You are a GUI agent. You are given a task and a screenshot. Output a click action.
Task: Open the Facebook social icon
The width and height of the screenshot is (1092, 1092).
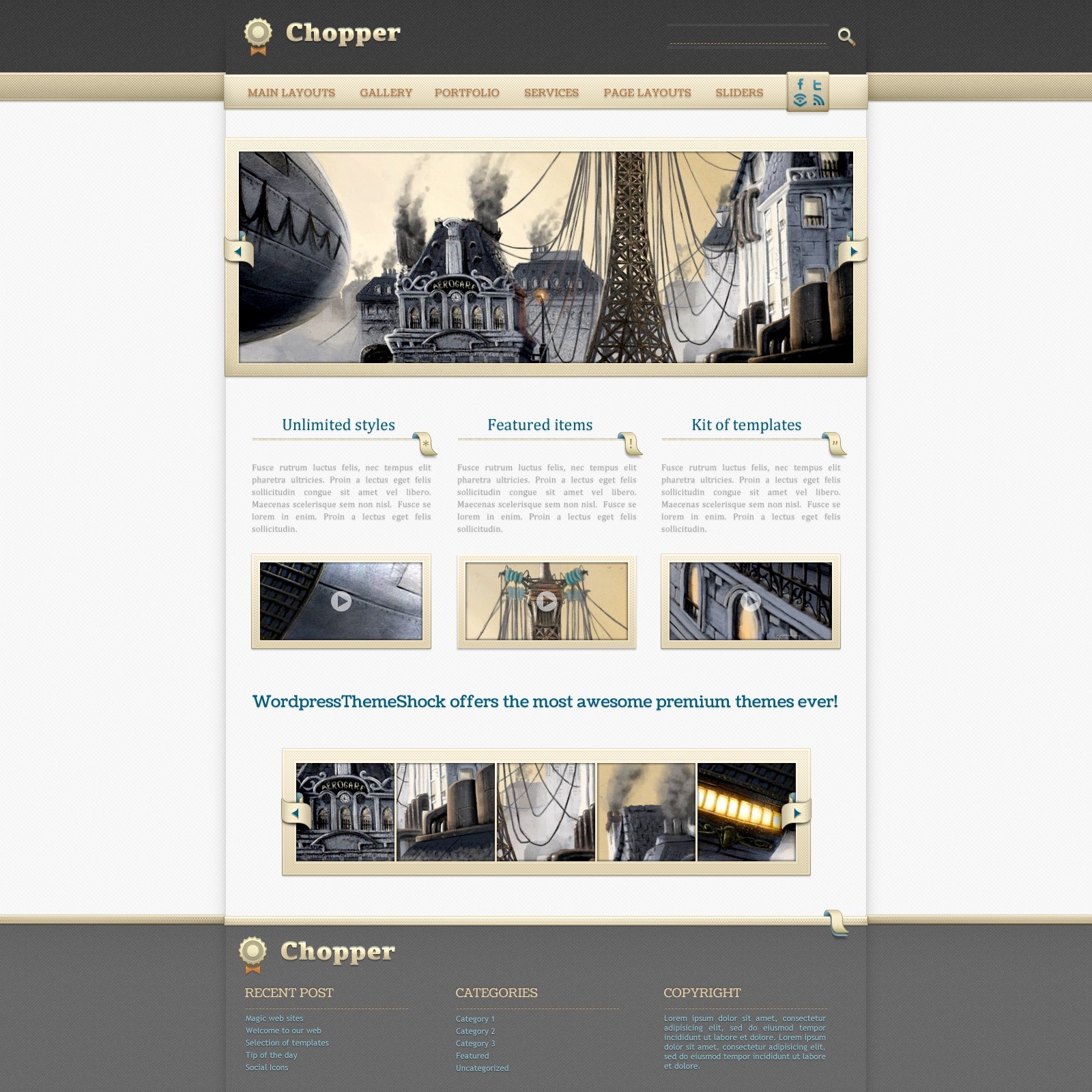pos(801,85)
